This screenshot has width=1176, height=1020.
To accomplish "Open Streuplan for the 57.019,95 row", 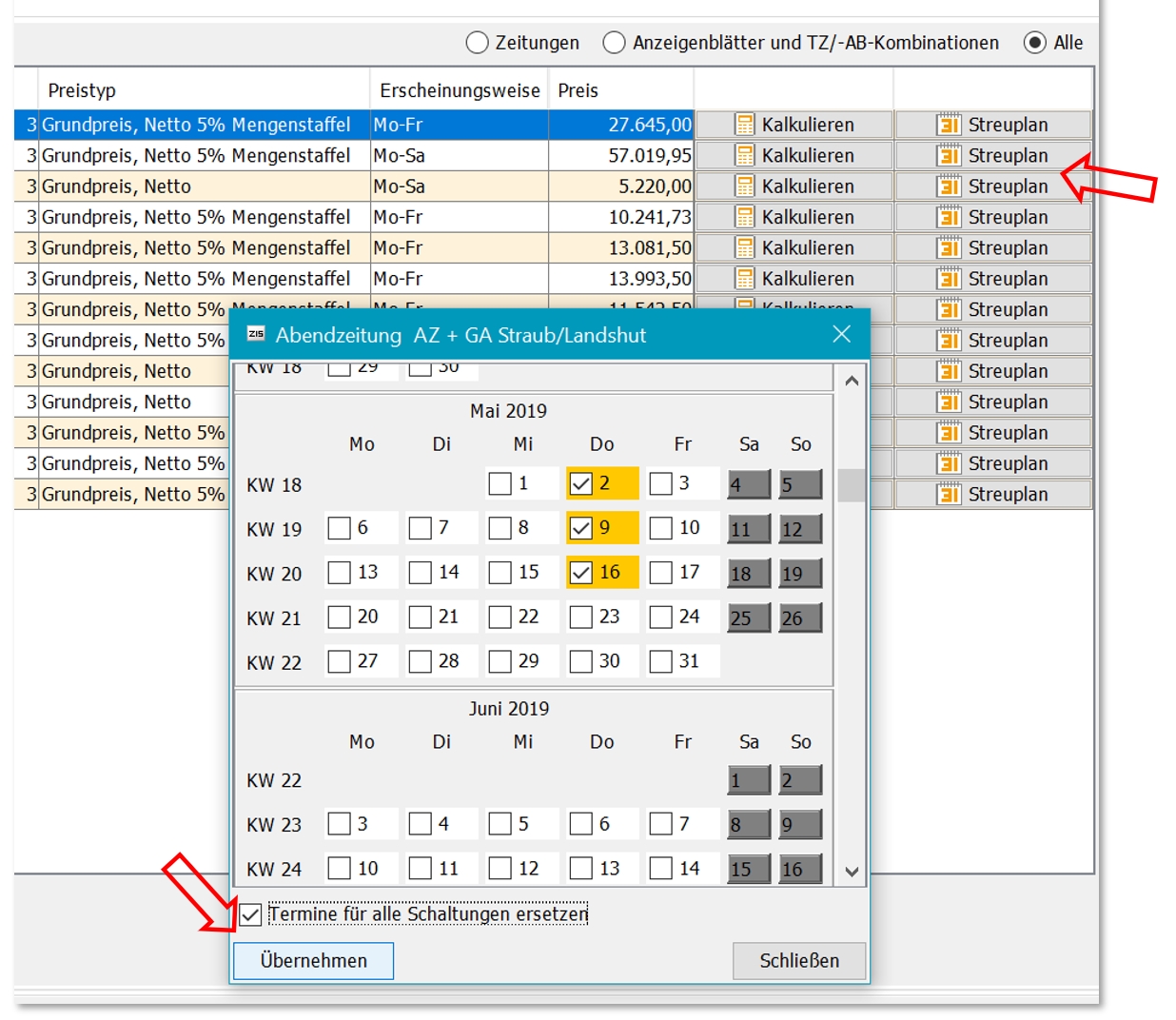I will click(992, 156).
